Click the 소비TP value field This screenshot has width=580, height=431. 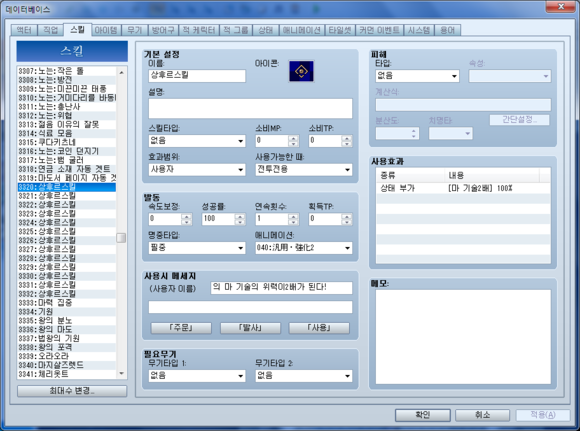point(326,141)
